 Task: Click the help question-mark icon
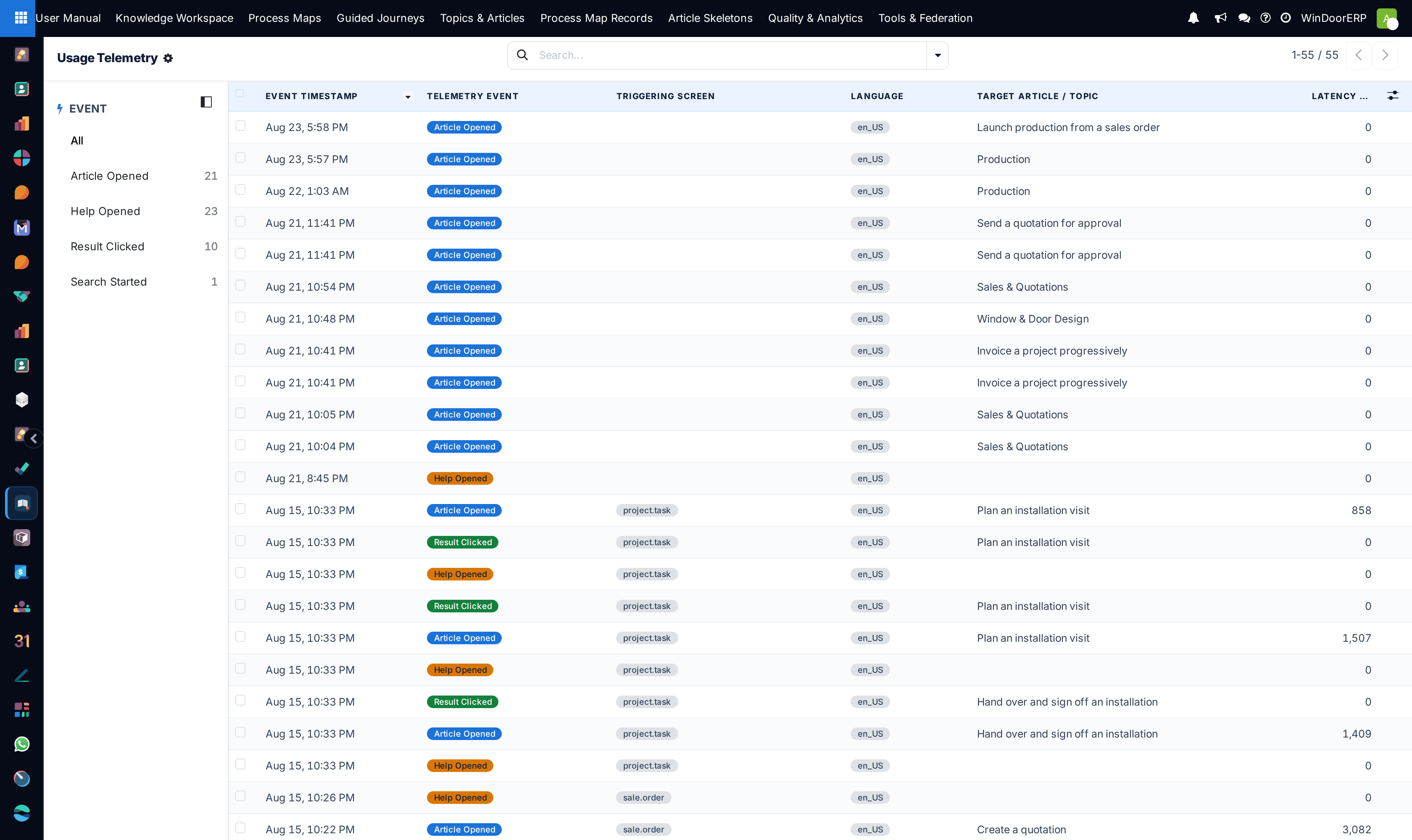click(1265, 18)
